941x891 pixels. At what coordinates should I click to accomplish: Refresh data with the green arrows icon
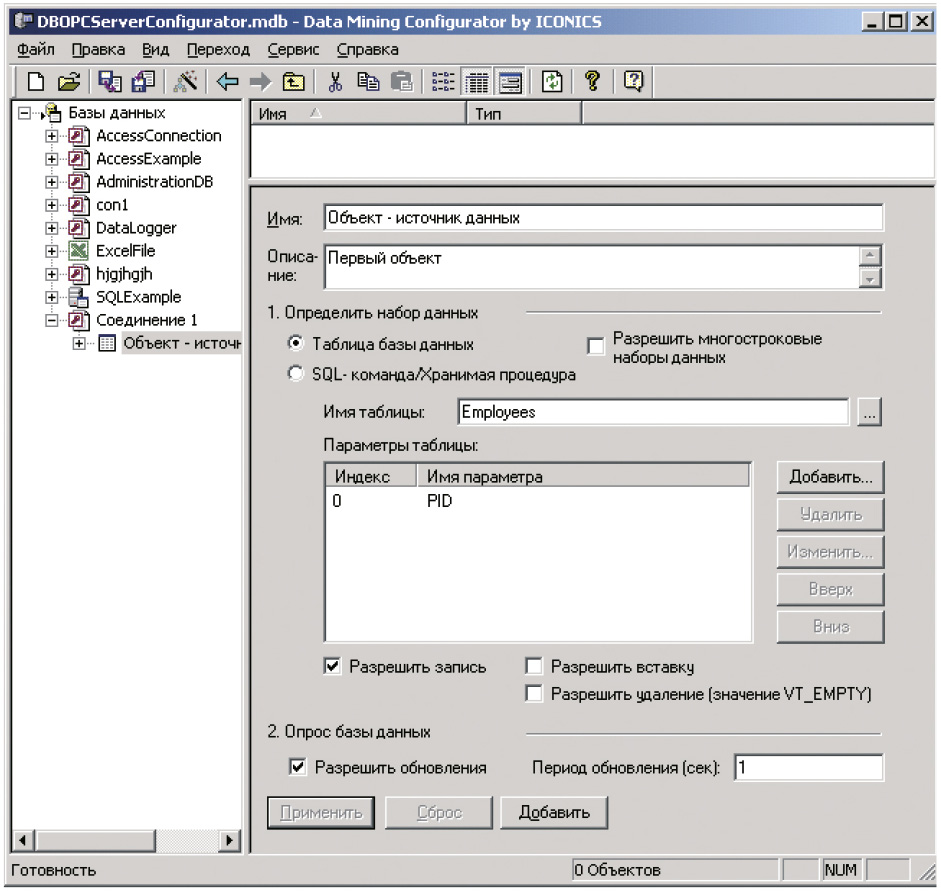[552, 81]
